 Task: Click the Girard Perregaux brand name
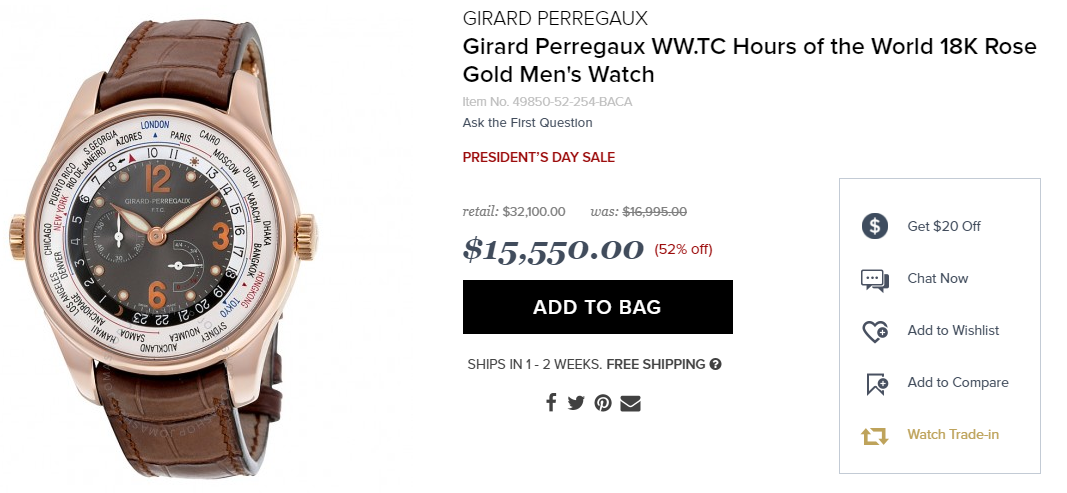click(555, 18)
